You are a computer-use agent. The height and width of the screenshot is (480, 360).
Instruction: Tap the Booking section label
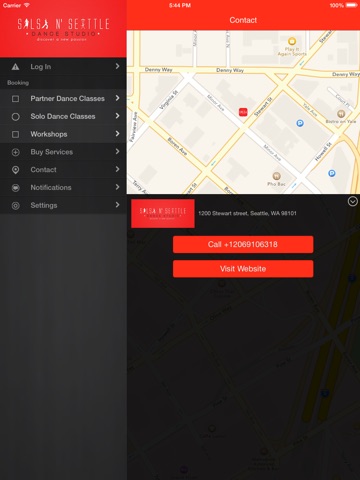(x=18, y=83)
